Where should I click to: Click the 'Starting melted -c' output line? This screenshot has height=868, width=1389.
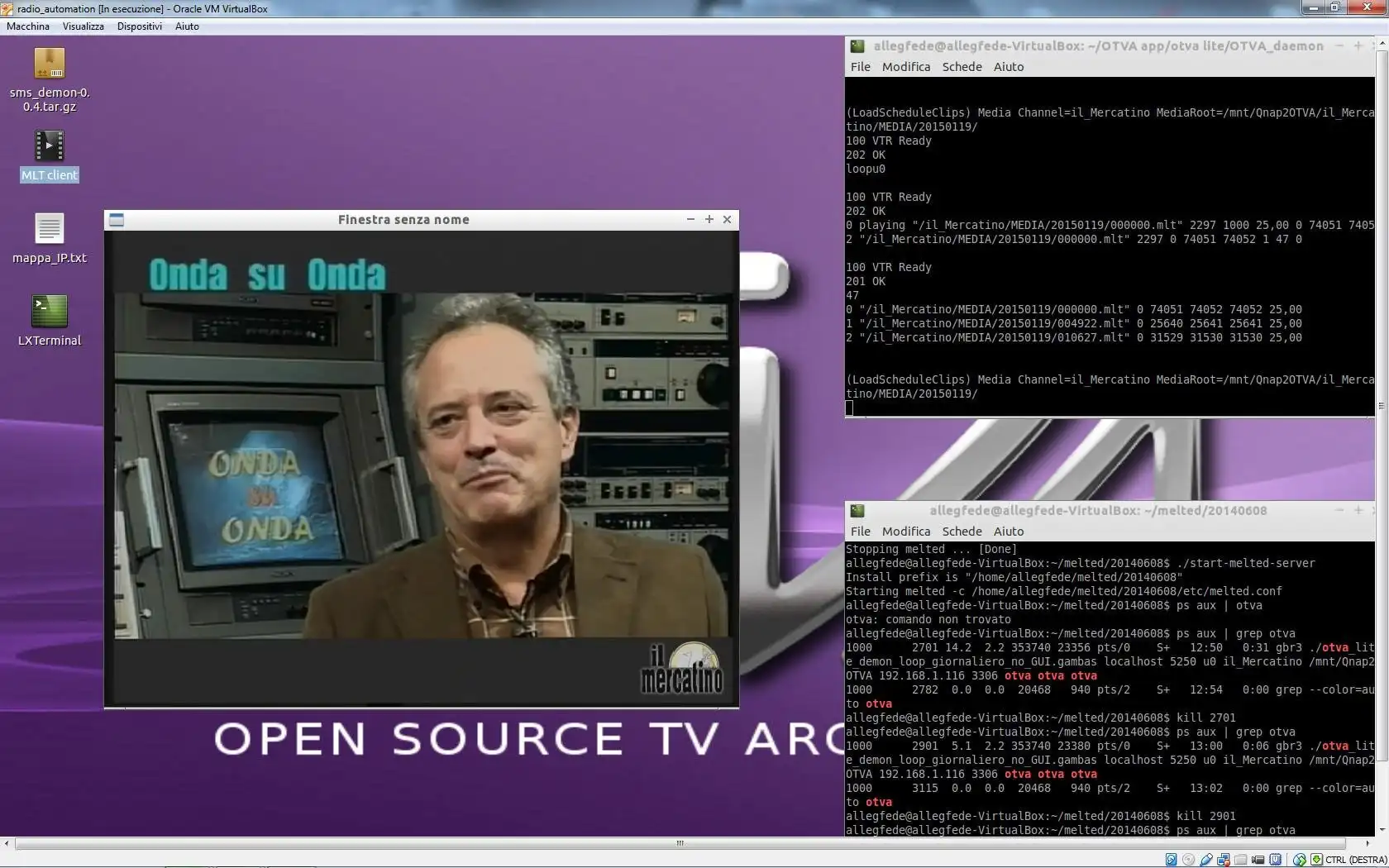pyautogui.click(x=1064, y=591)
